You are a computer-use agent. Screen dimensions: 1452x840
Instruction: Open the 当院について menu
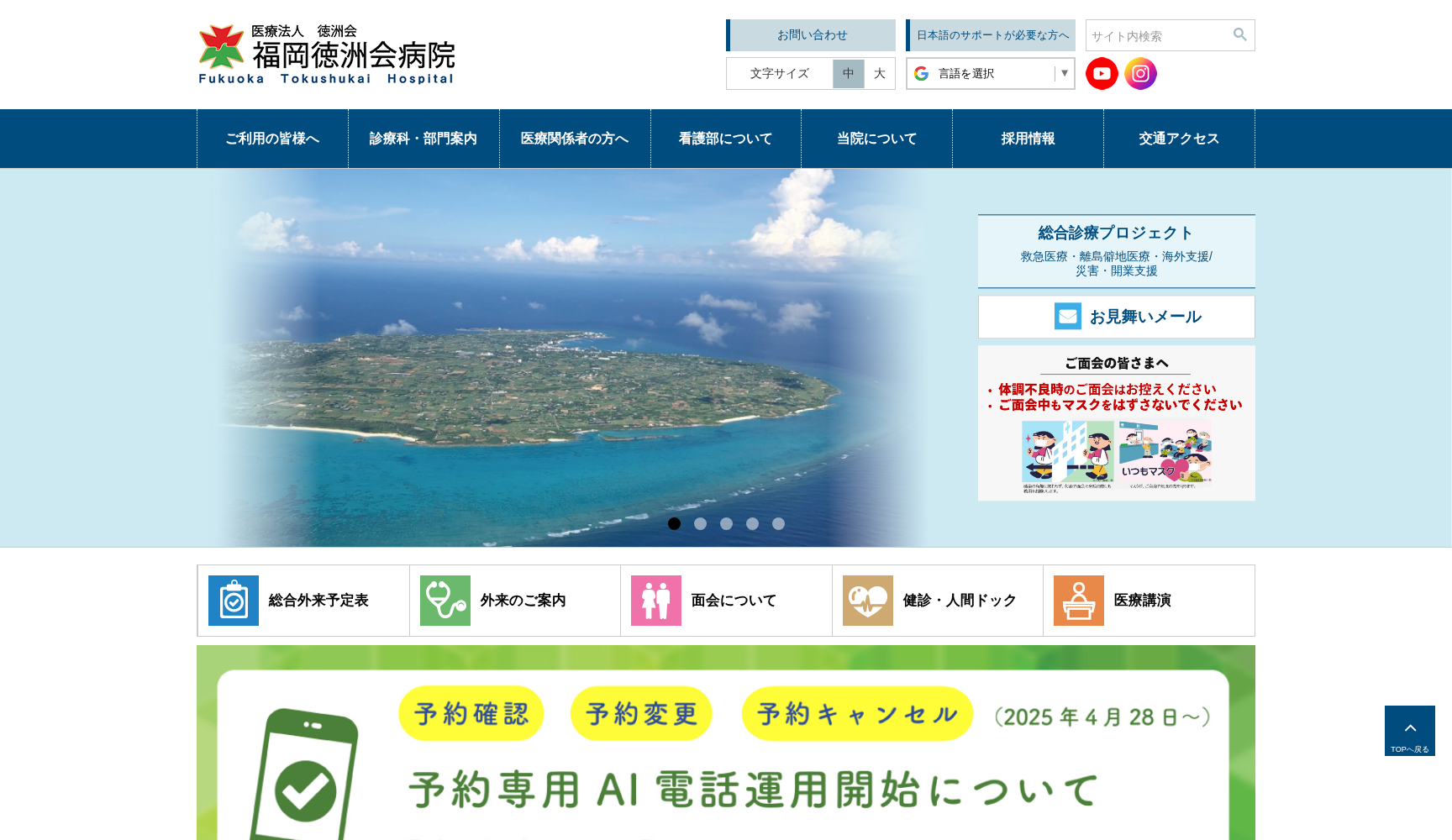pos(876,139)
